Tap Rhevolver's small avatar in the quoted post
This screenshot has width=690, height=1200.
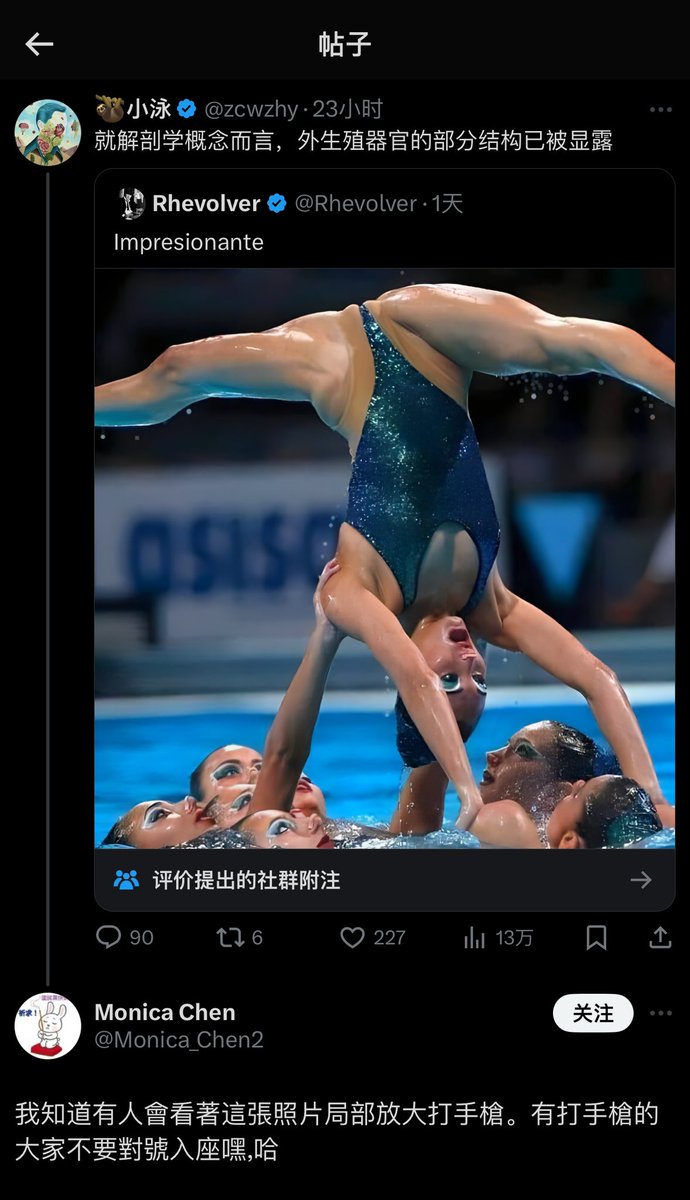[x=131, y=203]
